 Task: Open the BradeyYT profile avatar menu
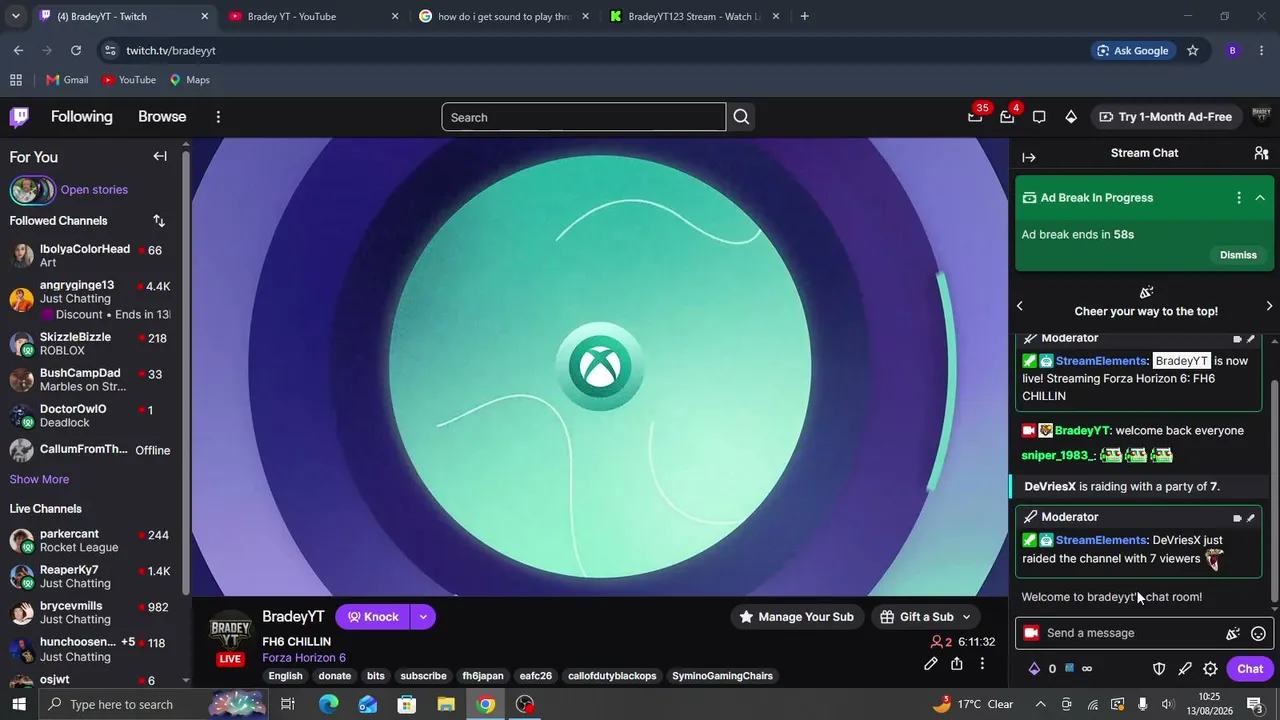tap(1261, 117)
